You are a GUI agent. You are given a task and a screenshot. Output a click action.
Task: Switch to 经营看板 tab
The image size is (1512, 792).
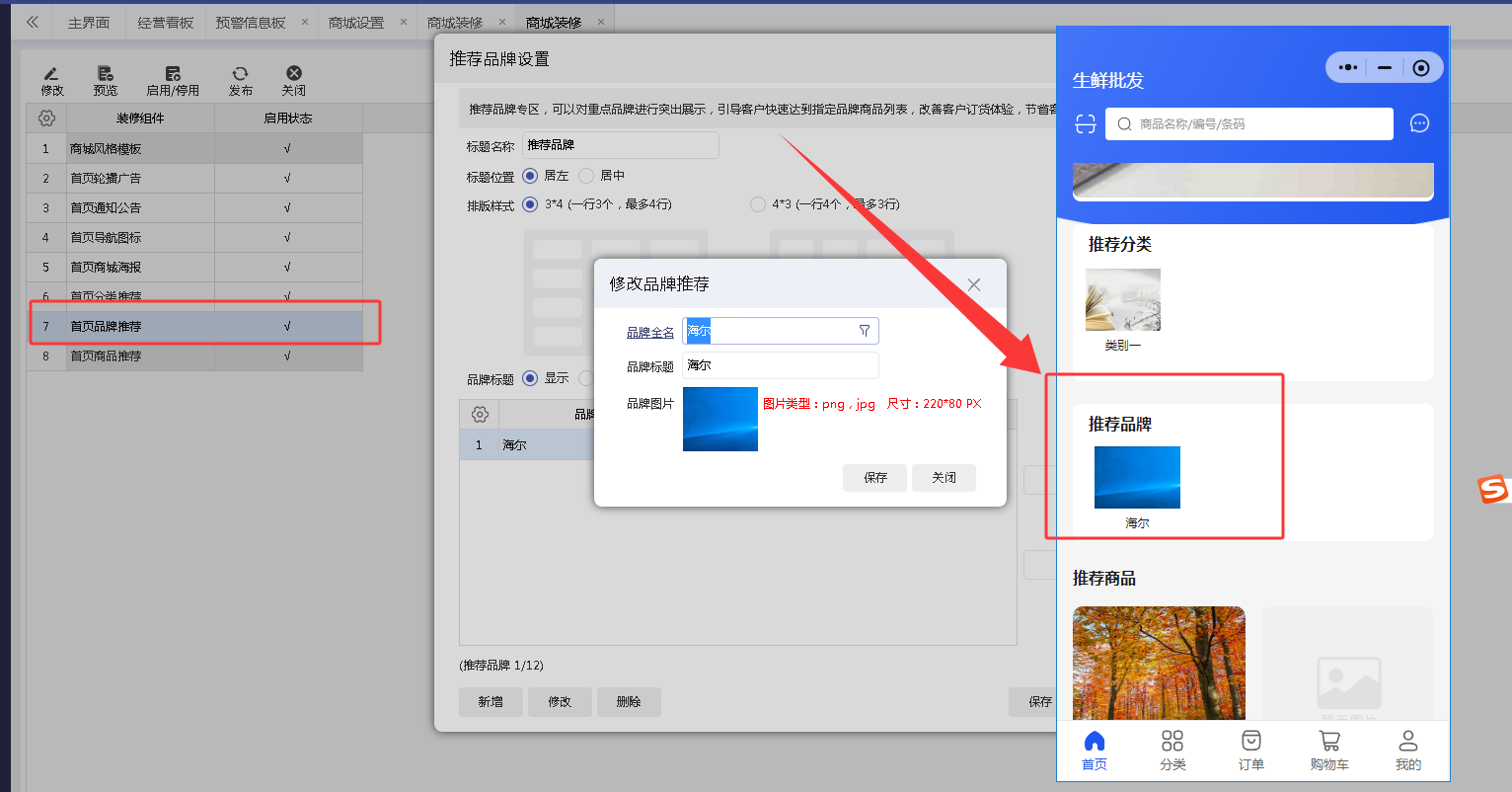(166, 23)
